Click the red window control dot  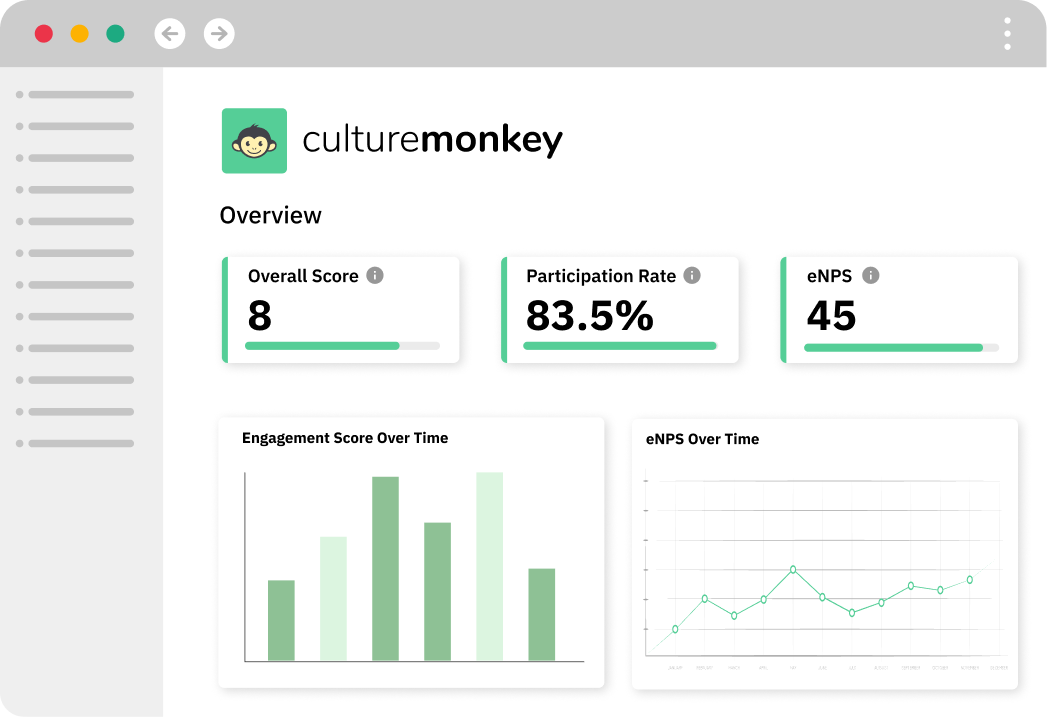[44, 33]
